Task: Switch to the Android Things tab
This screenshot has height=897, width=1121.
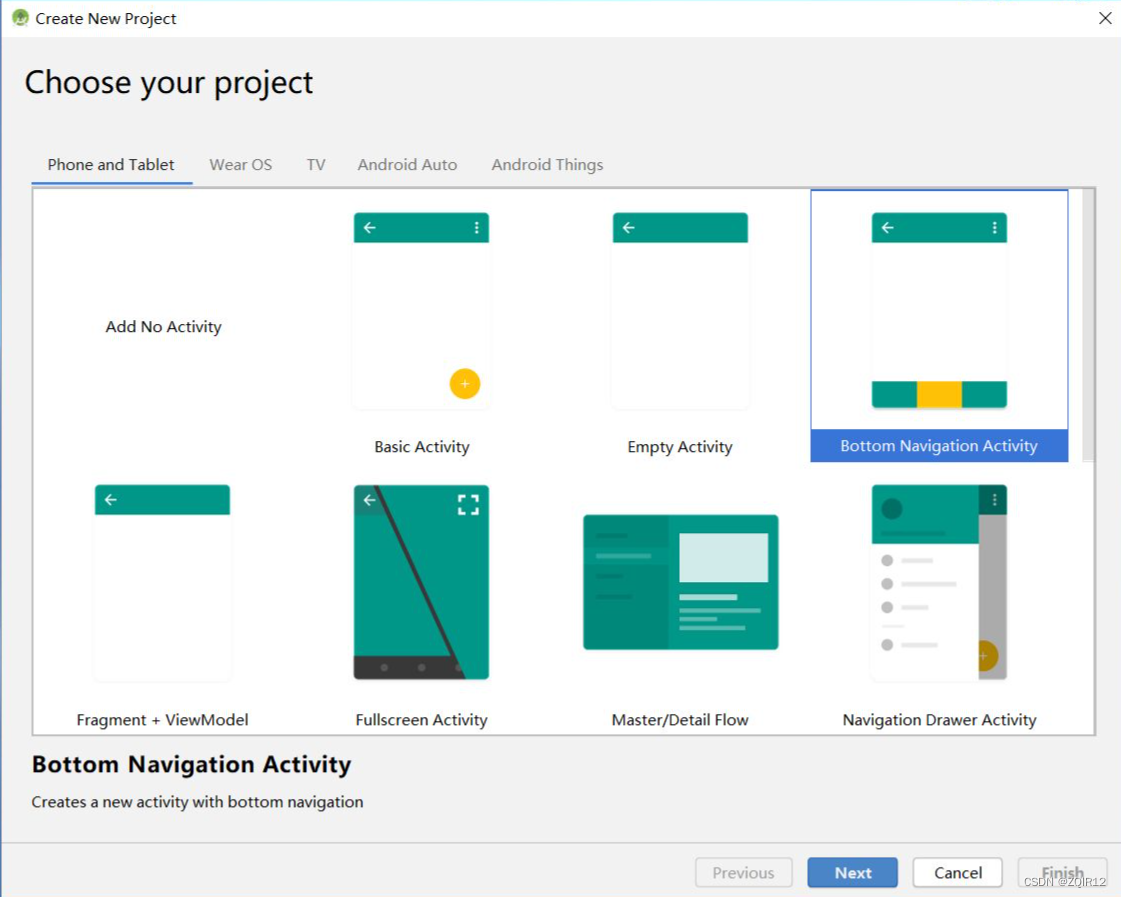Action: tap(548, 164)
